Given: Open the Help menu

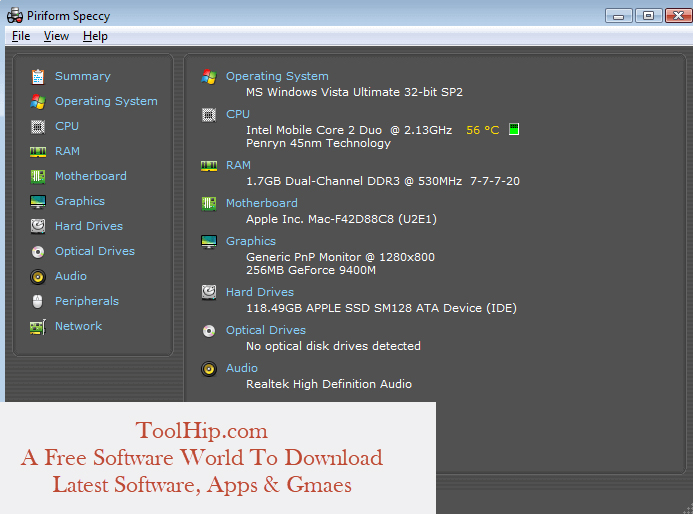Looking at the screenshot, I should [x=95, y=36].
